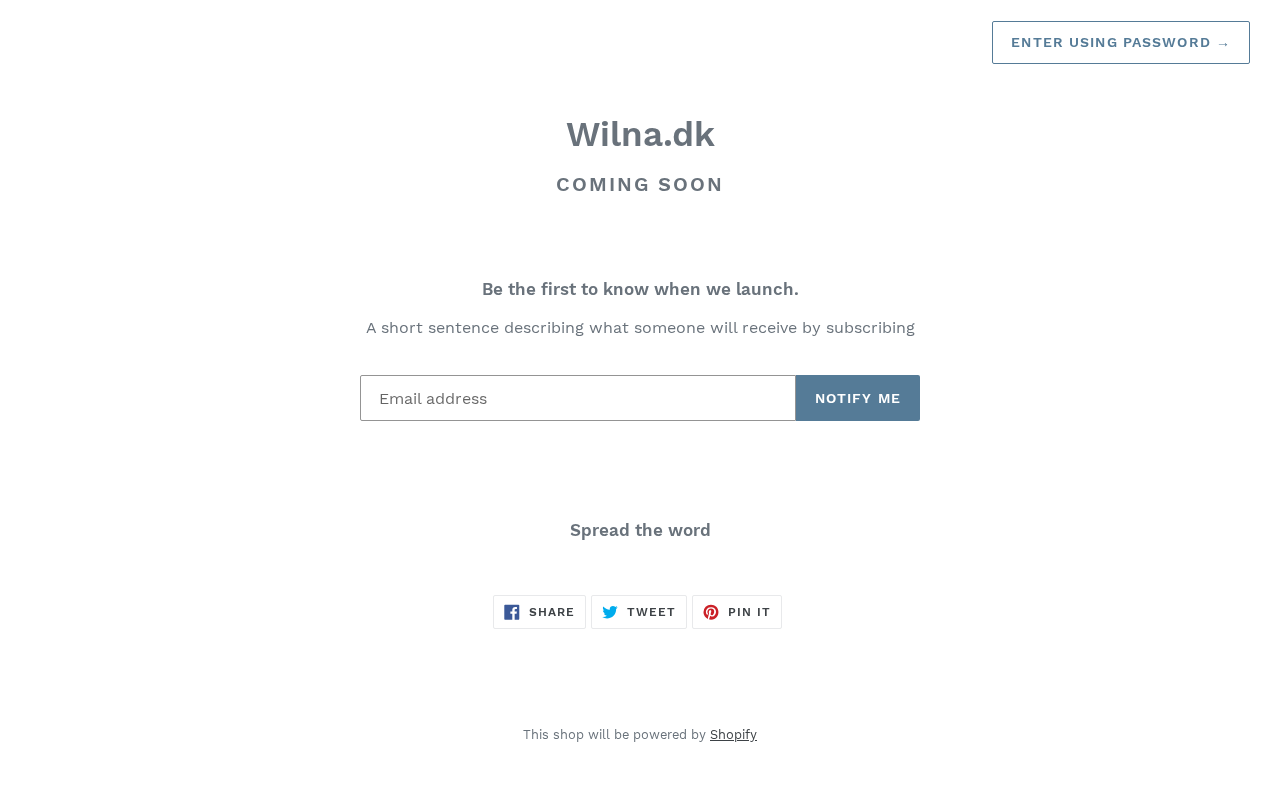Click the COMING SOON subheading
The image size is (1280, 800).
(640, 185)
